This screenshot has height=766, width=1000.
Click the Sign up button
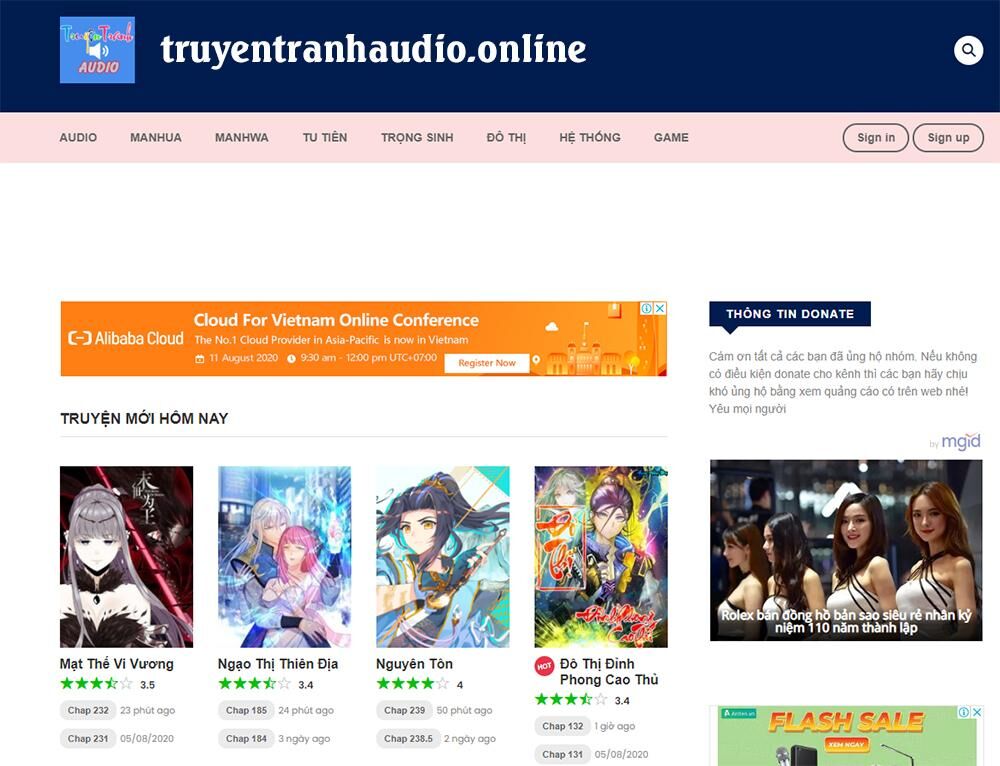[948, 138]
